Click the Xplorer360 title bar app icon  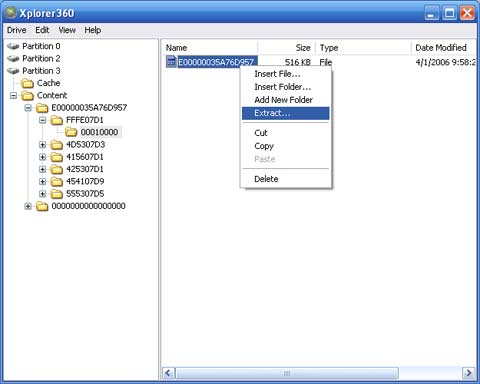pos(11,13)
